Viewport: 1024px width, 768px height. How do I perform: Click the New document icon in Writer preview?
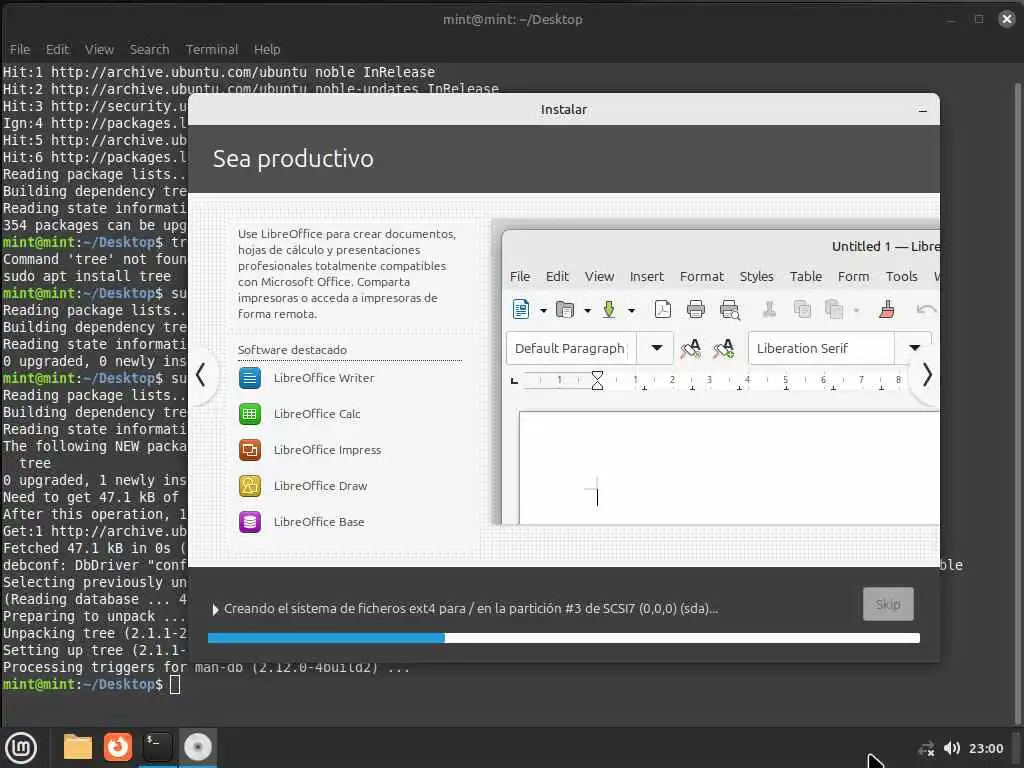[521, 309]
